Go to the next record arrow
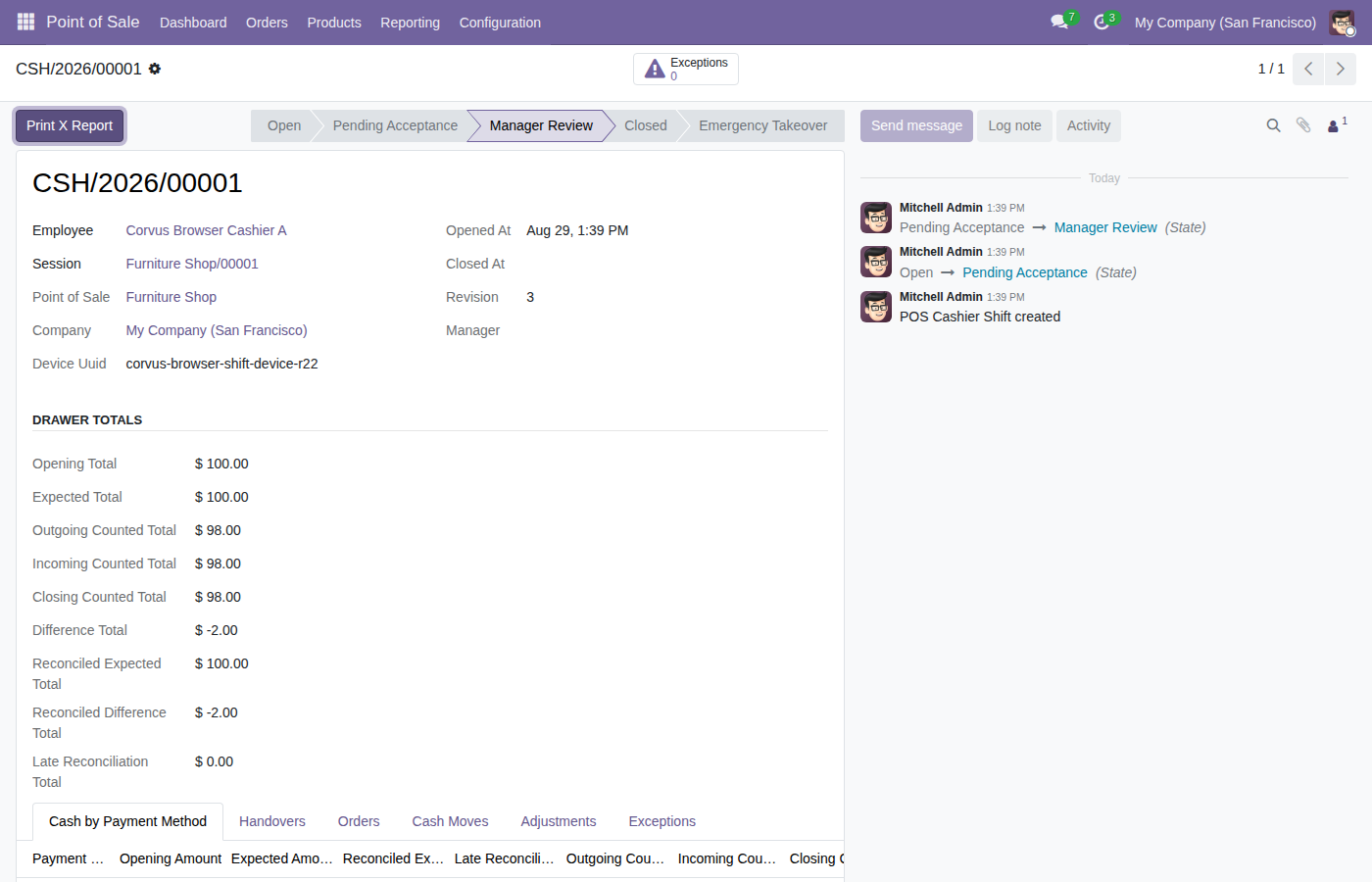Screen dimensions: 1372x882 1341,69
